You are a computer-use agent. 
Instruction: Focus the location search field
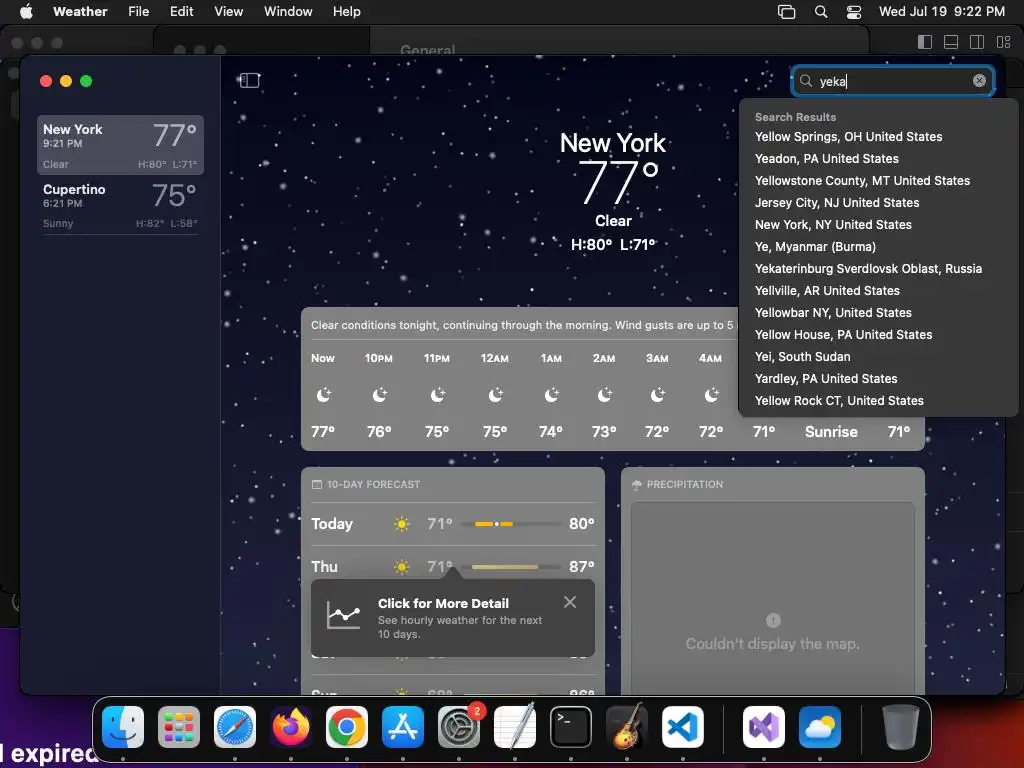tap(892, 81)
